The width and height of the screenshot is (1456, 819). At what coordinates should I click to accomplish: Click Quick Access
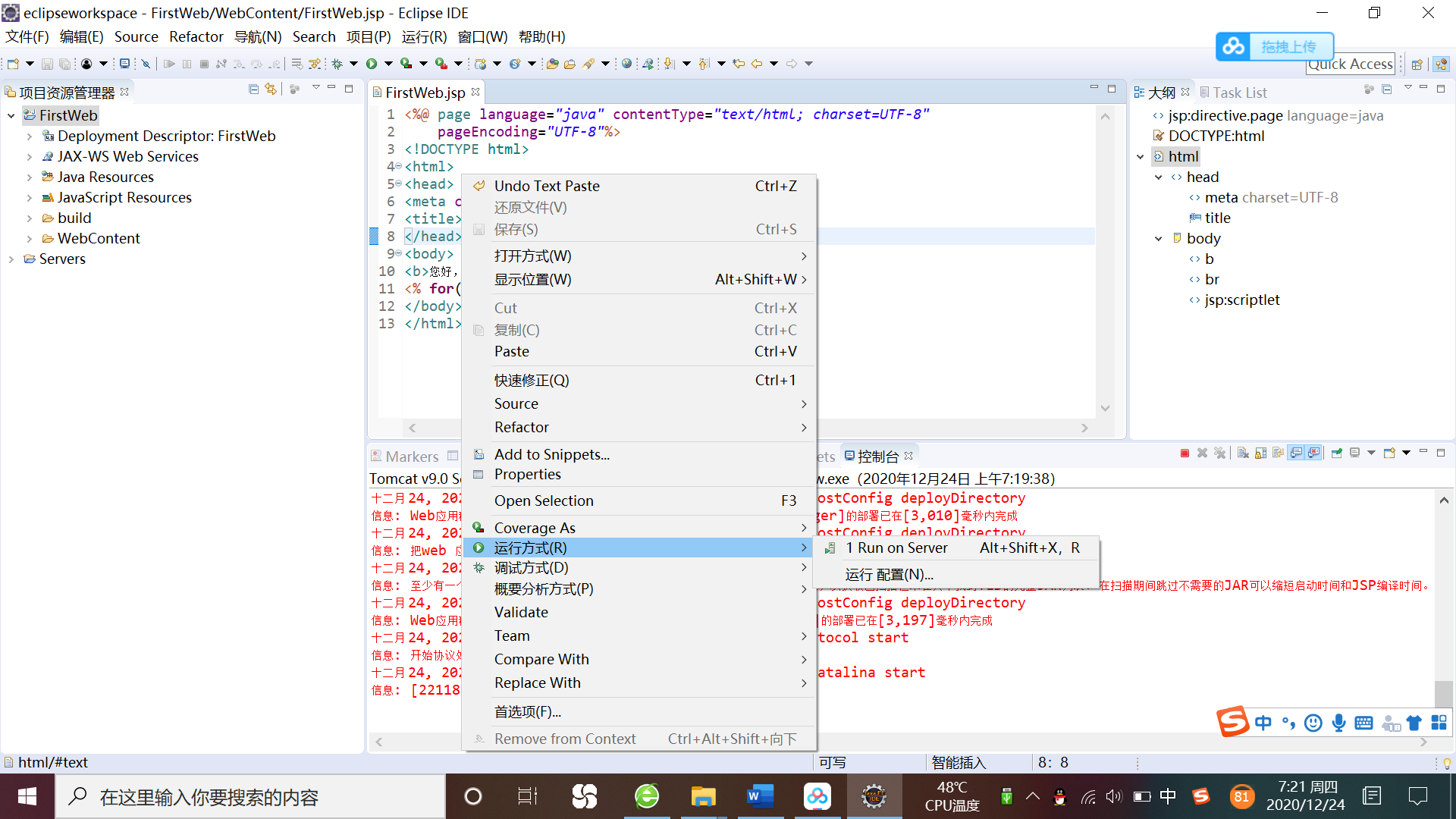[1351, 64]
